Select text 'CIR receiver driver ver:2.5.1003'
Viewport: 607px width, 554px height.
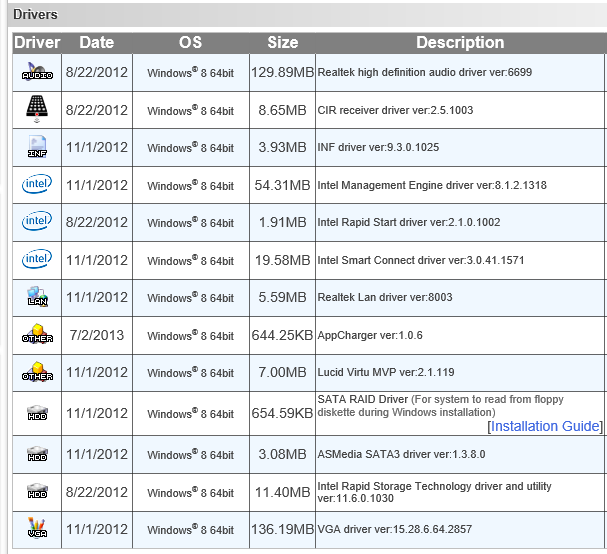[x=395, y=110]
